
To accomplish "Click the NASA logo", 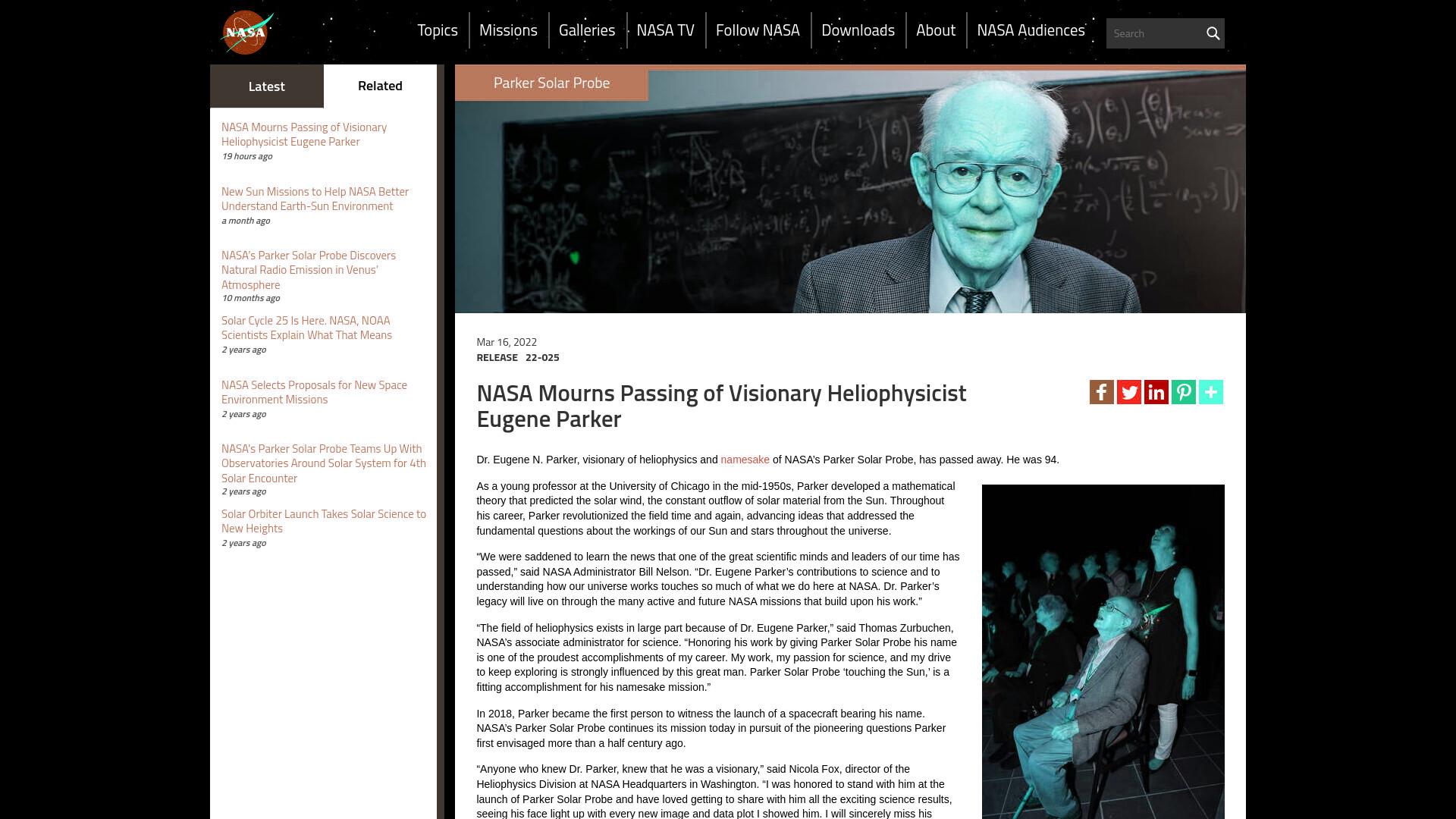I will (247, 32).
